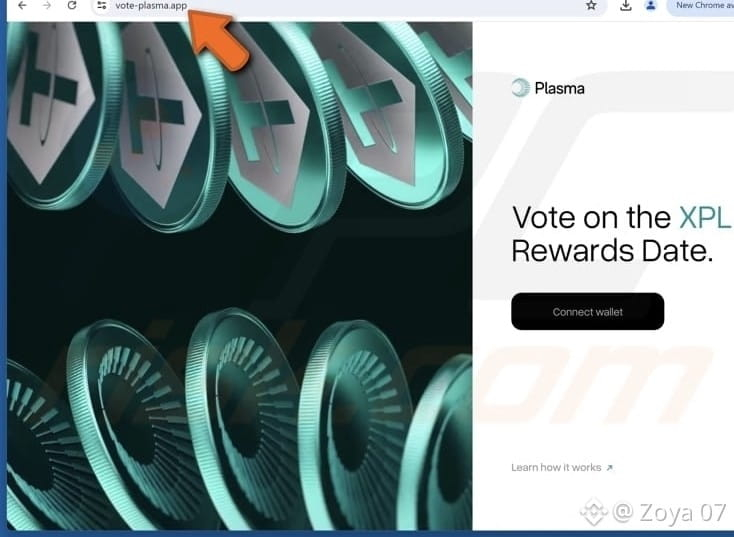Click the teal XPL word in the headline
The width and height of the screenshot is (734, 537).
(x=705, y=218)
